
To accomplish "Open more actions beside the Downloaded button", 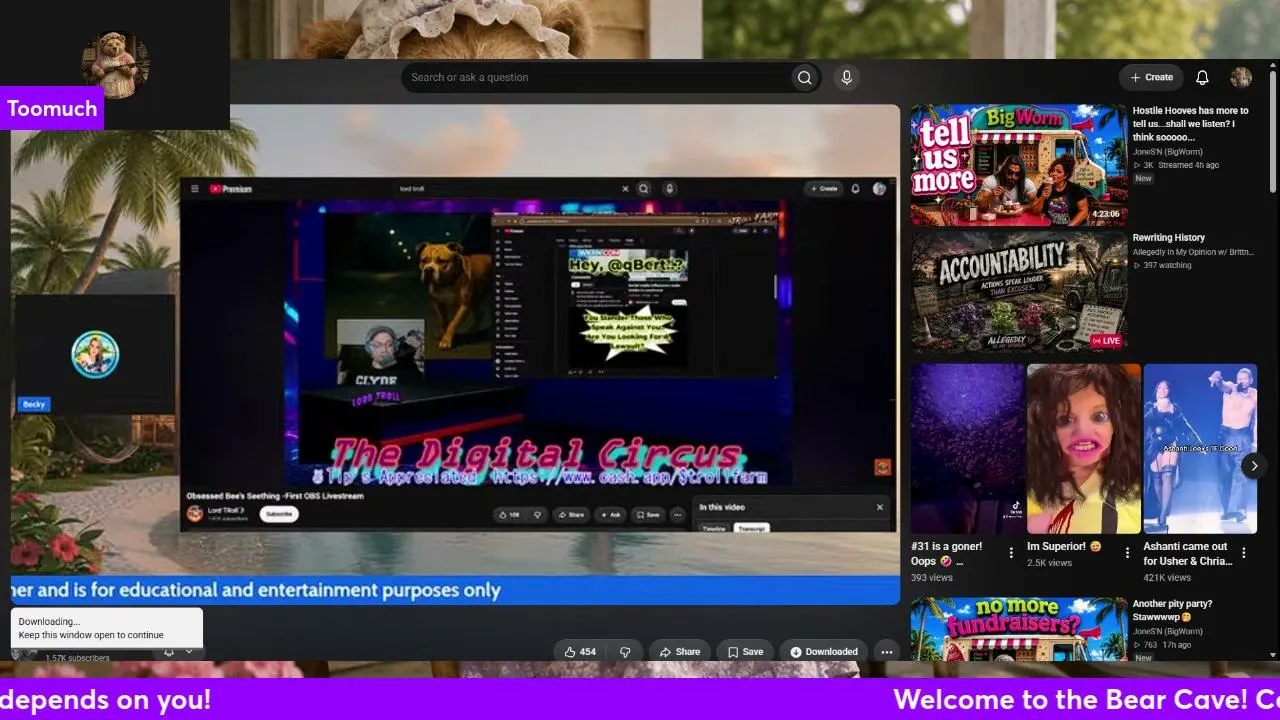I will (886, 652).
